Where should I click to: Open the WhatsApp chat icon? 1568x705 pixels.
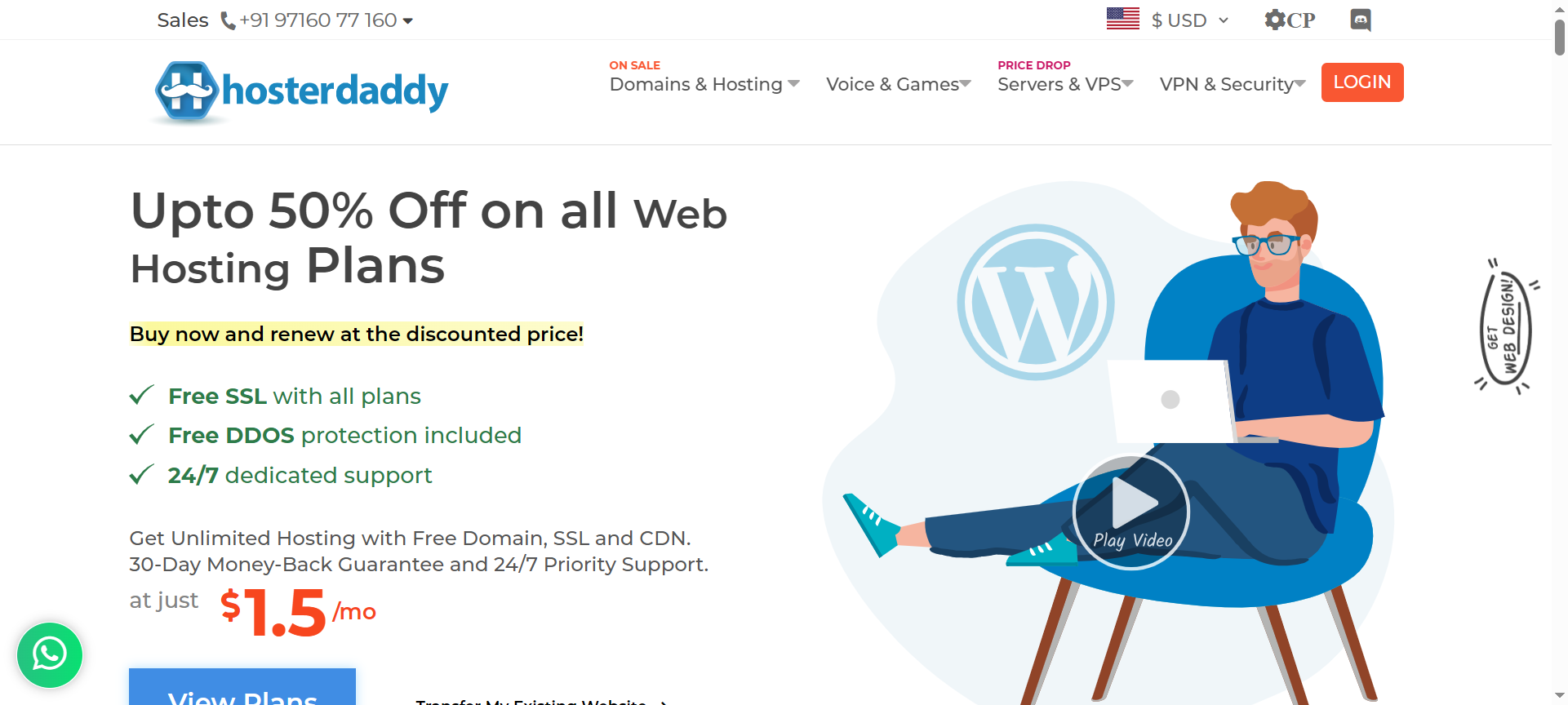50,654
